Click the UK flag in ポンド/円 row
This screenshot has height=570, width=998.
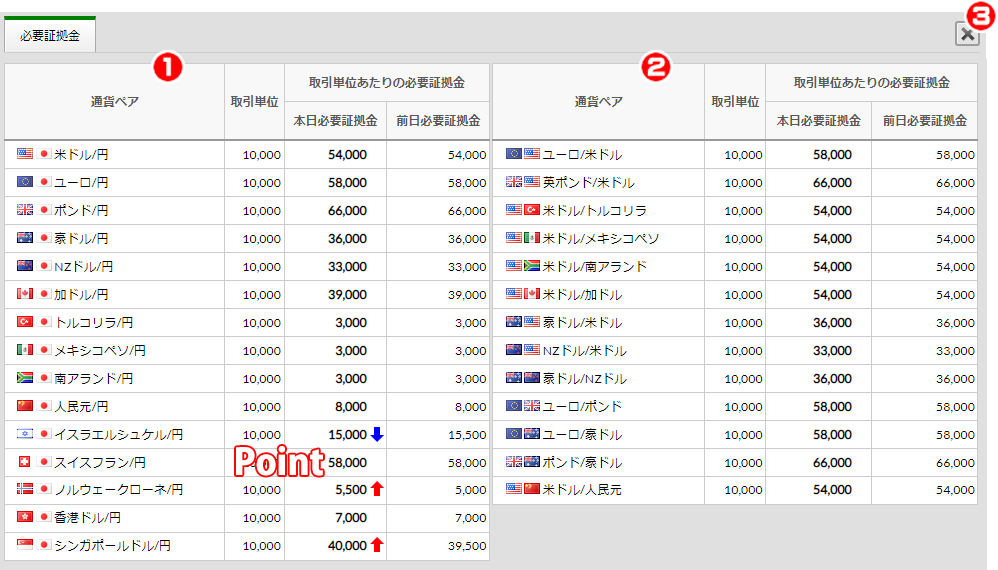point(25,210)
